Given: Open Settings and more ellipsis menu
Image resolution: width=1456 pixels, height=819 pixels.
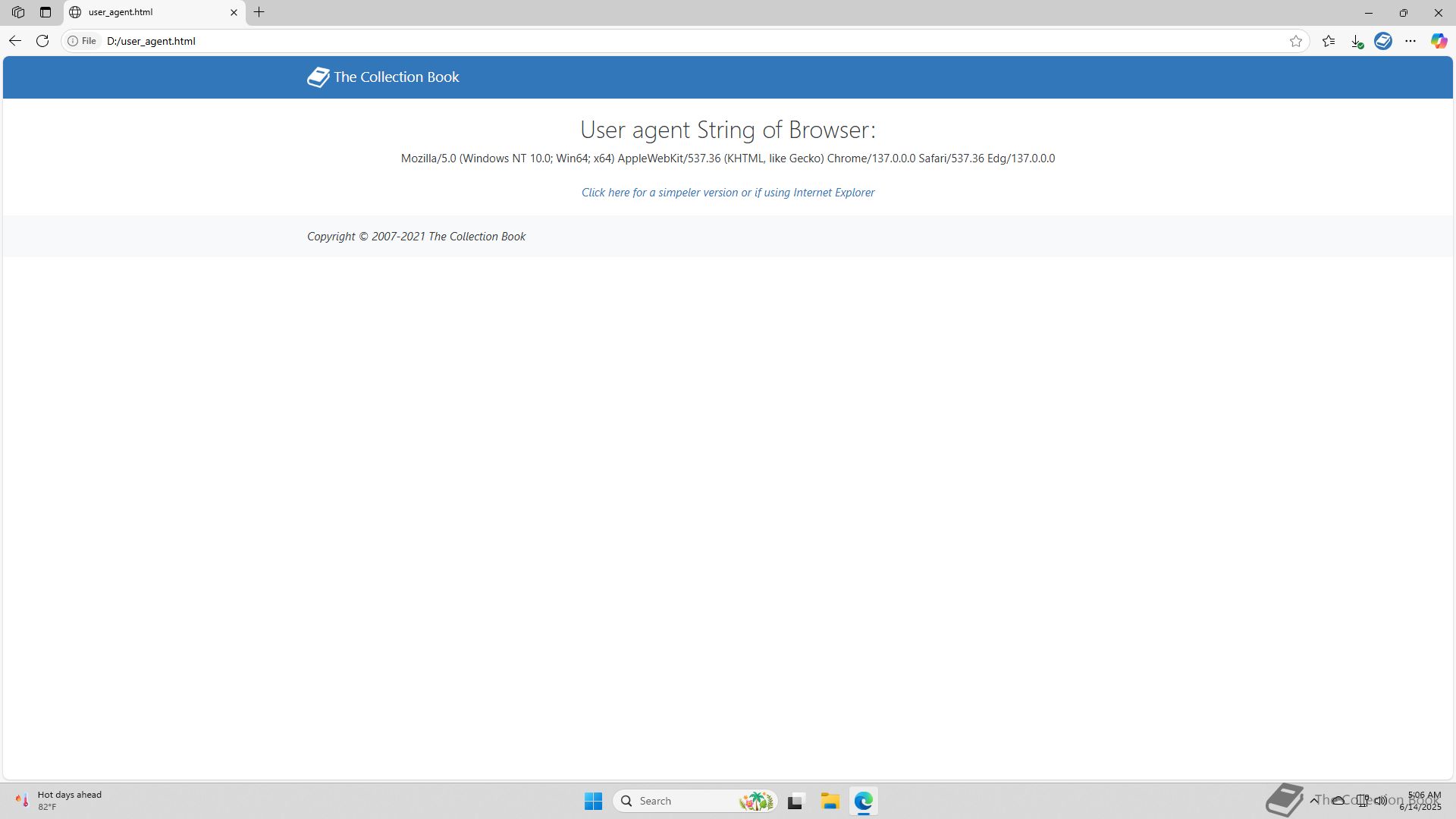Looking at the screenshot, I should pos(1410,41).
